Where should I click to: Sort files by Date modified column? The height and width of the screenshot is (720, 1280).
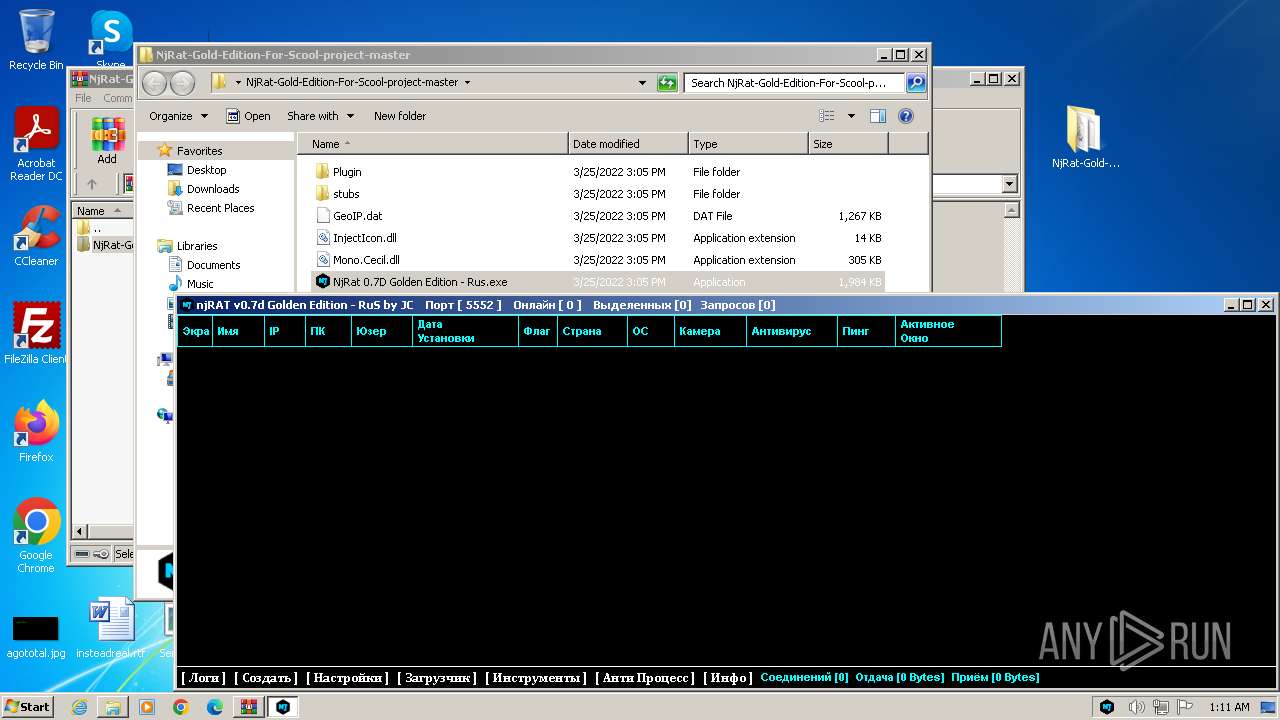click(x=628, y=144)
